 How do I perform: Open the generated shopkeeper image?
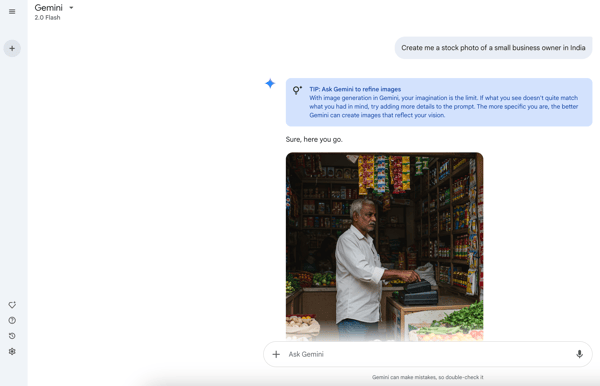tap(385, 247)
